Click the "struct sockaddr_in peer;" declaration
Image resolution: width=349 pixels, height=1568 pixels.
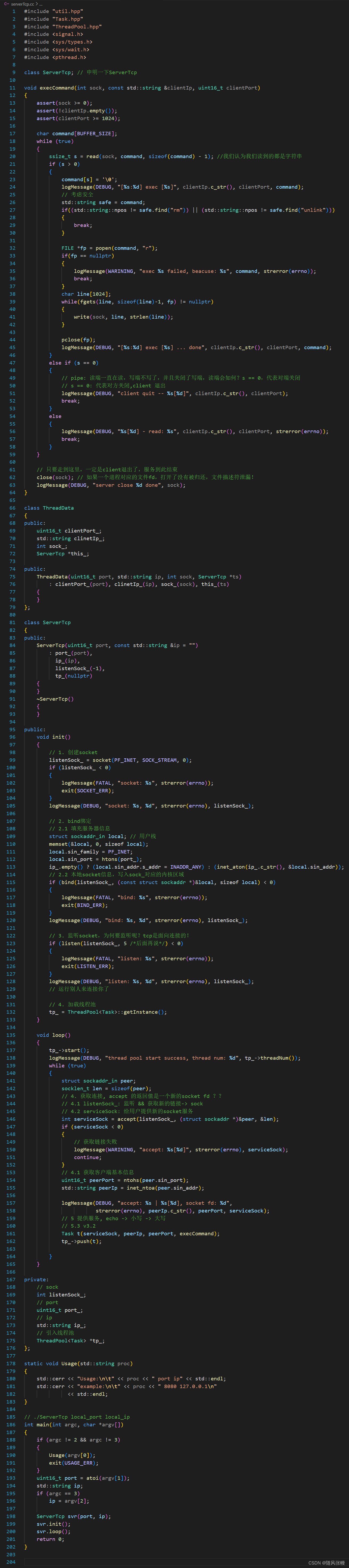pos(99,1081)
